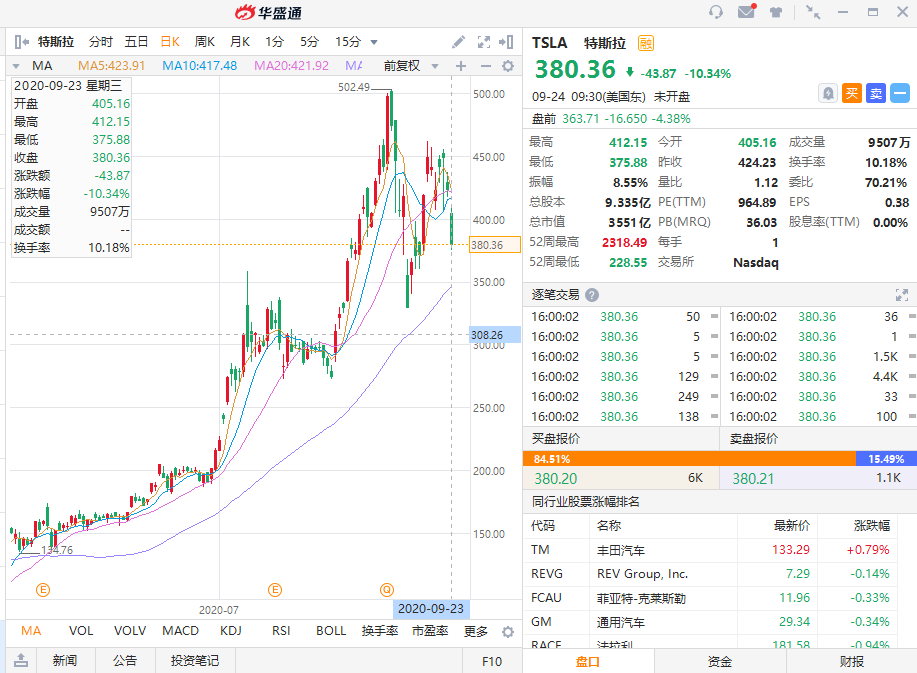Image resolution: width=917 pixels, height=673 pixels.
Task: Switch to 盘口 tab
Action: click(588, 661)
